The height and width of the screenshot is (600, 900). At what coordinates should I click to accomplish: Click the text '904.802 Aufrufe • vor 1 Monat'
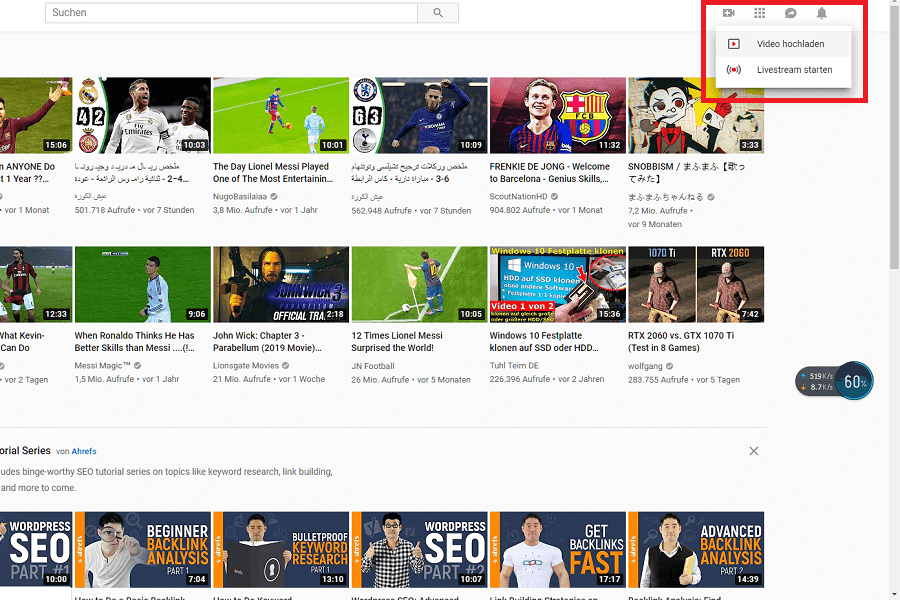tap(546, 210)
